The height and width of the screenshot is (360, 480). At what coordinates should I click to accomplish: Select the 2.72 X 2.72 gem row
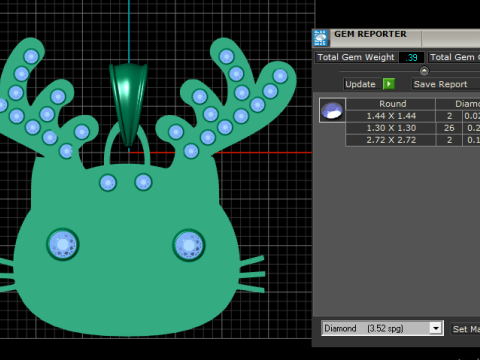coord(413,140)
